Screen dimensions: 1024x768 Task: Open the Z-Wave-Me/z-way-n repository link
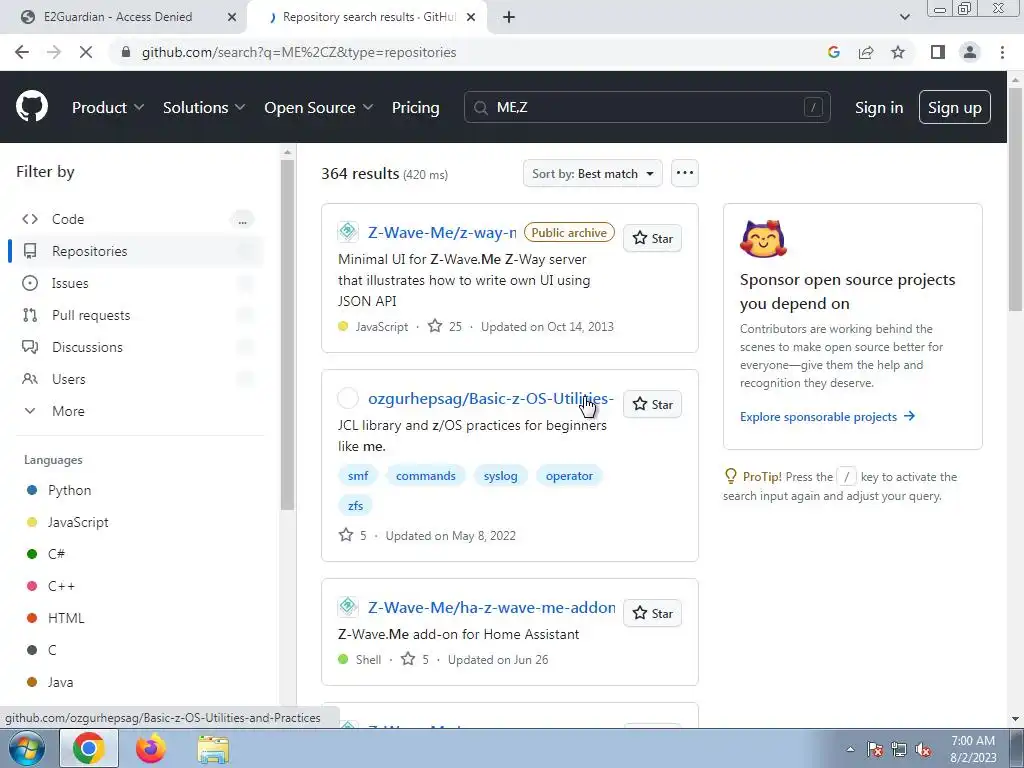tap(442, 232)
